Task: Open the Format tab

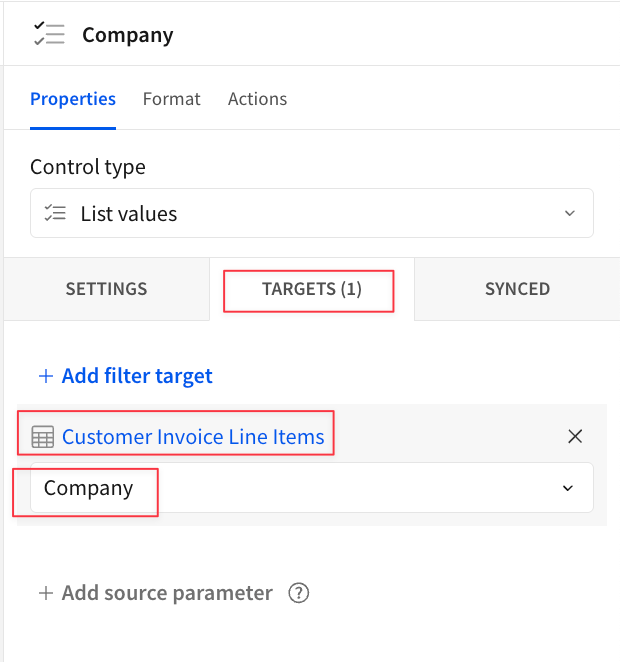Action: click(171, 99)
